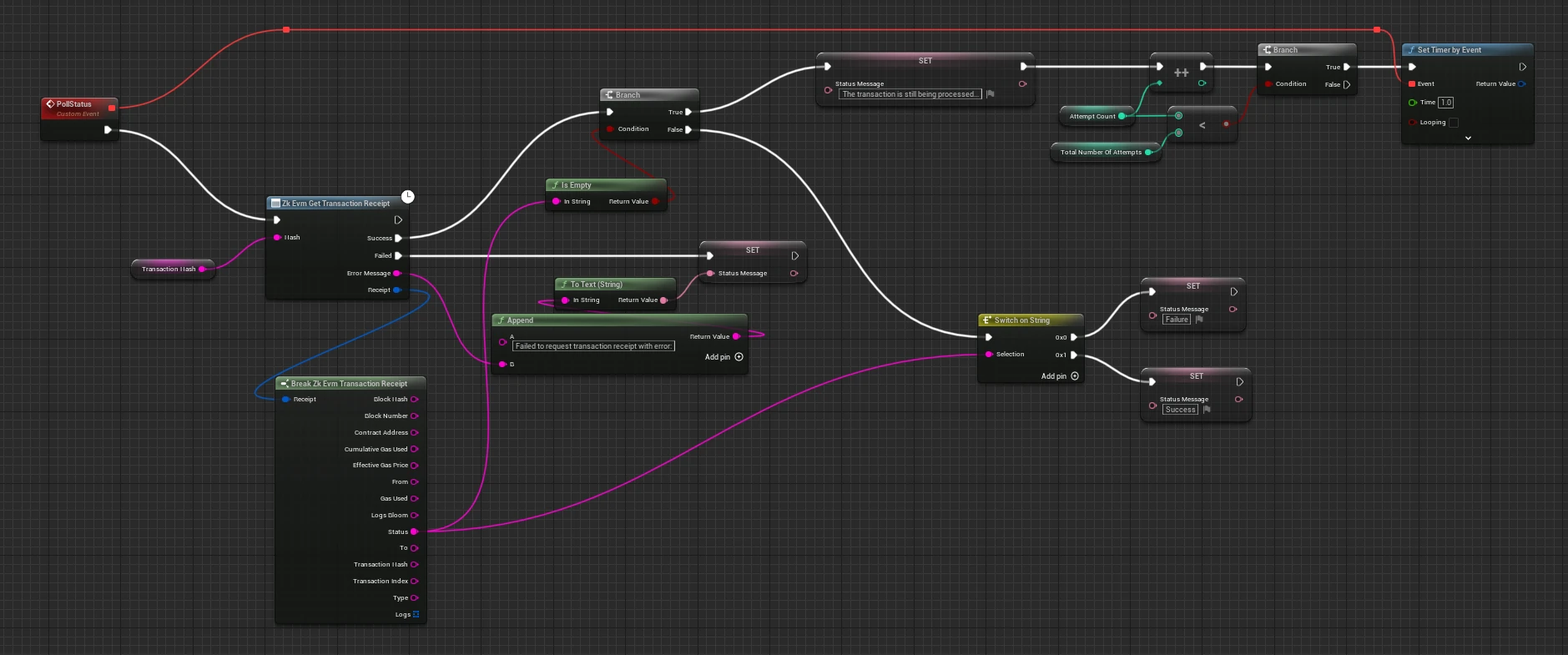Click the False exec pin on the left Branch node
Image resolution: width=1568 pixels, height=655 pixels.
688,129
